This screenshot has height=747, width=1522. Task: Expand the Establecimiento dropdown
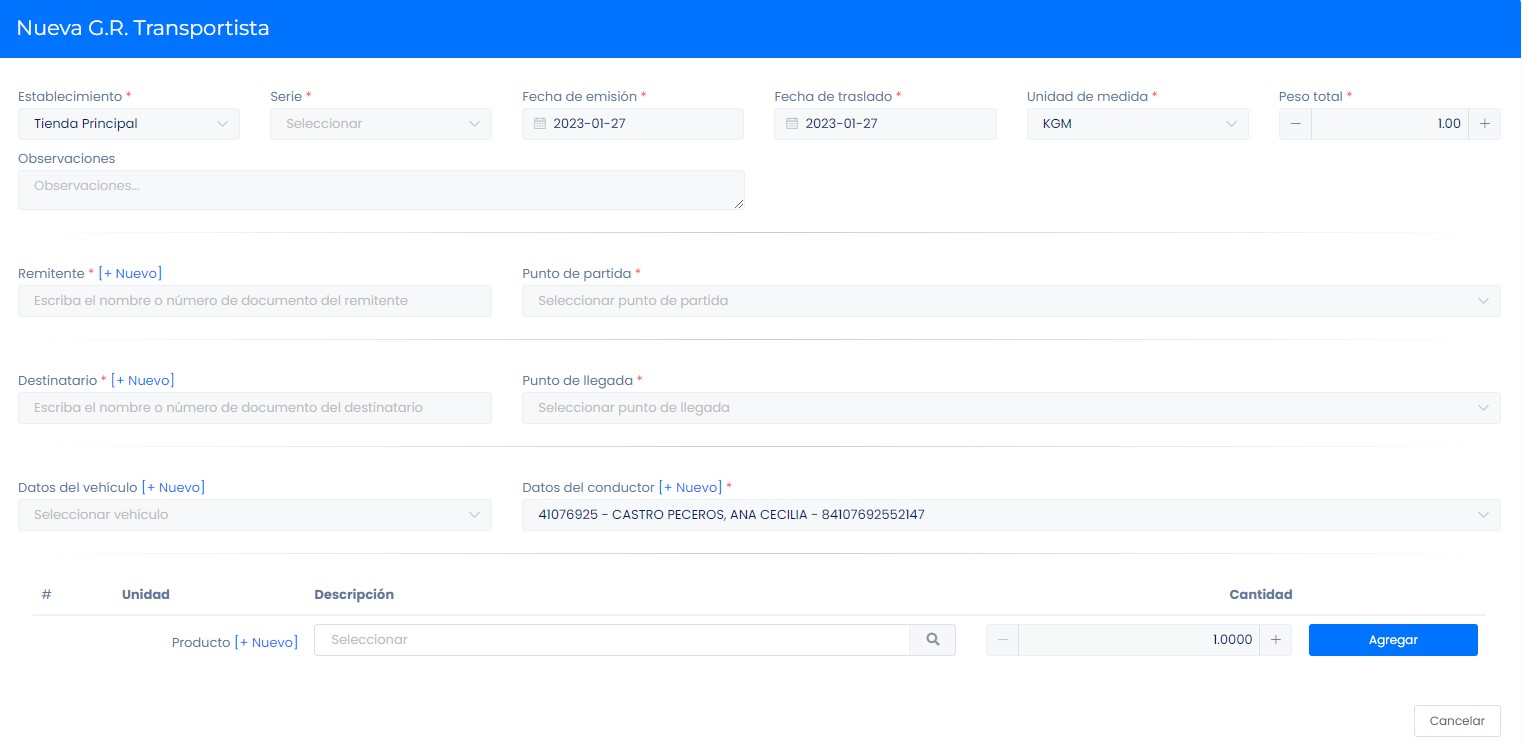click(x=128, y=124)
